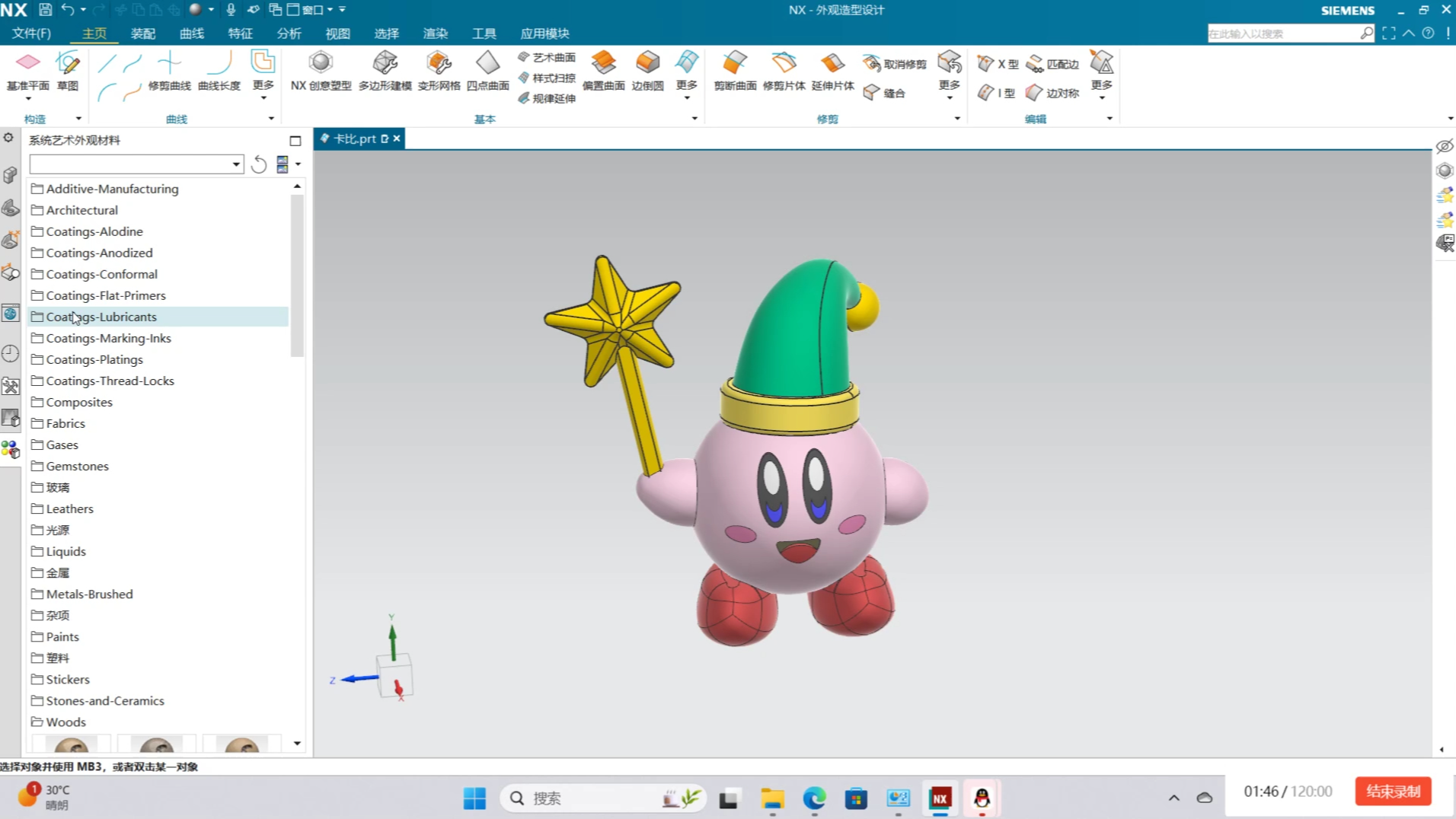Select the Metals-Brushed folder
Viewport: 1456px width, 819px height.
point(81,594)
